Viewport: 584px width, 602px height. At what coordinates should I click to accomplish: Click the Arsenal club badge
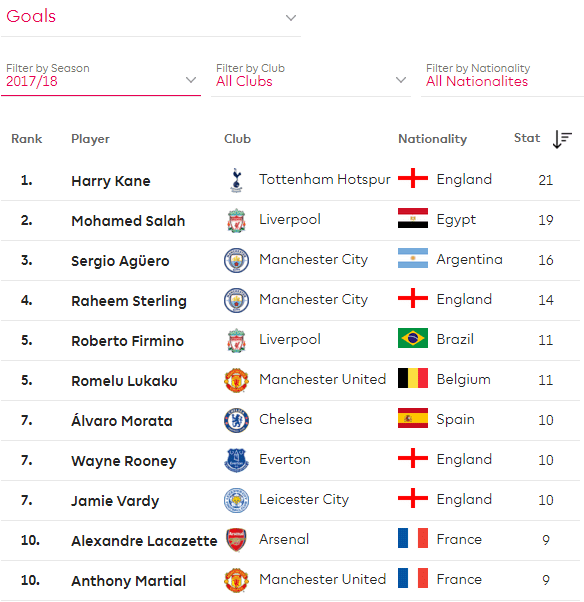236,540
